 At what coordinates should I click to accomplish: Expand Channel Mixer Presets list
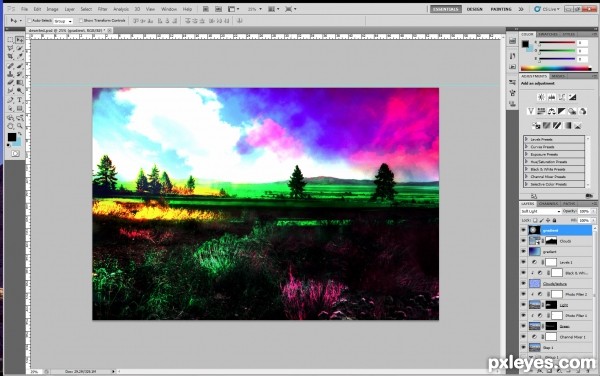click(x=527, y=176)
